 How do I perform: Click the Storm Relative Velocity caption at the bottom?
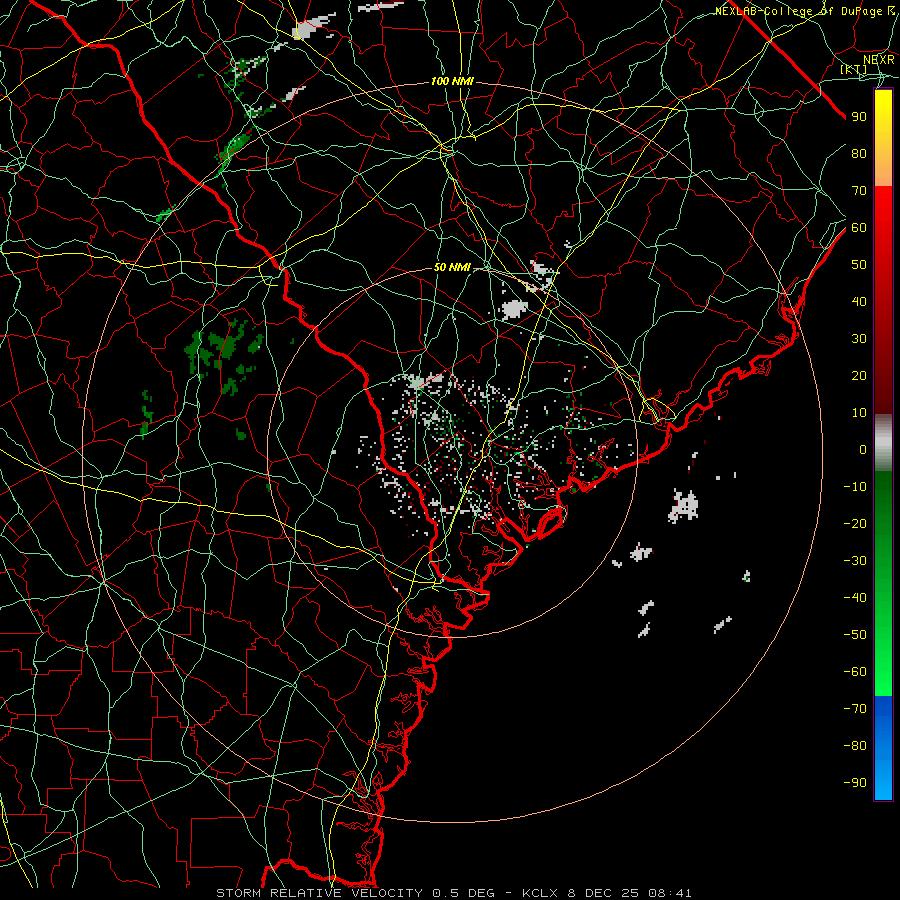tap(453, 893)
